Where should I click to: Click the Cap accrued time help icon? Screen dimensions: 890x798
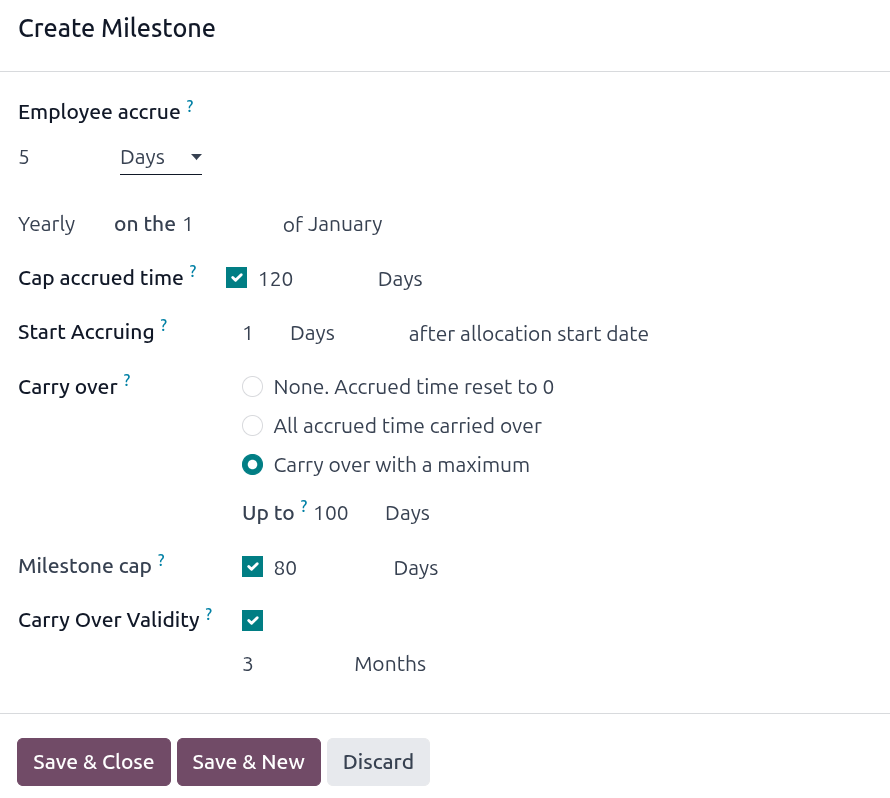(192, 269)
